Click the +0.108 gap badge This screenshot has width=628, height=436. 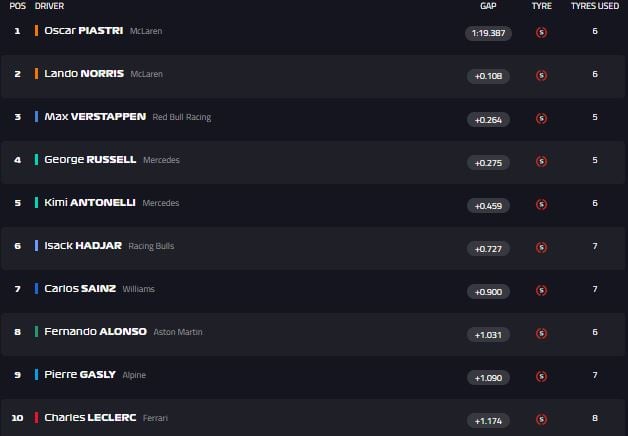[x=487, y=76]
